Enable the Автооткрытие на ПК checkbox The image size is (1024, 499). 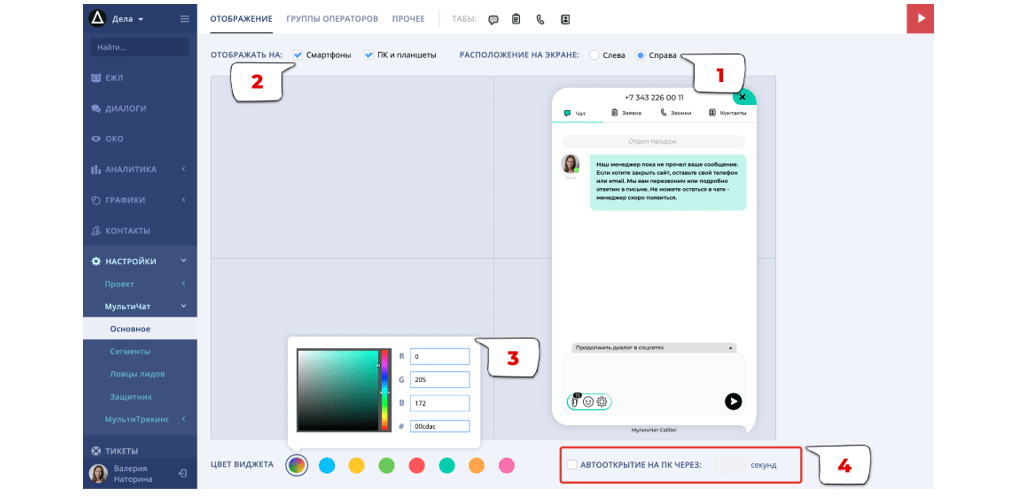pos(572,465)
